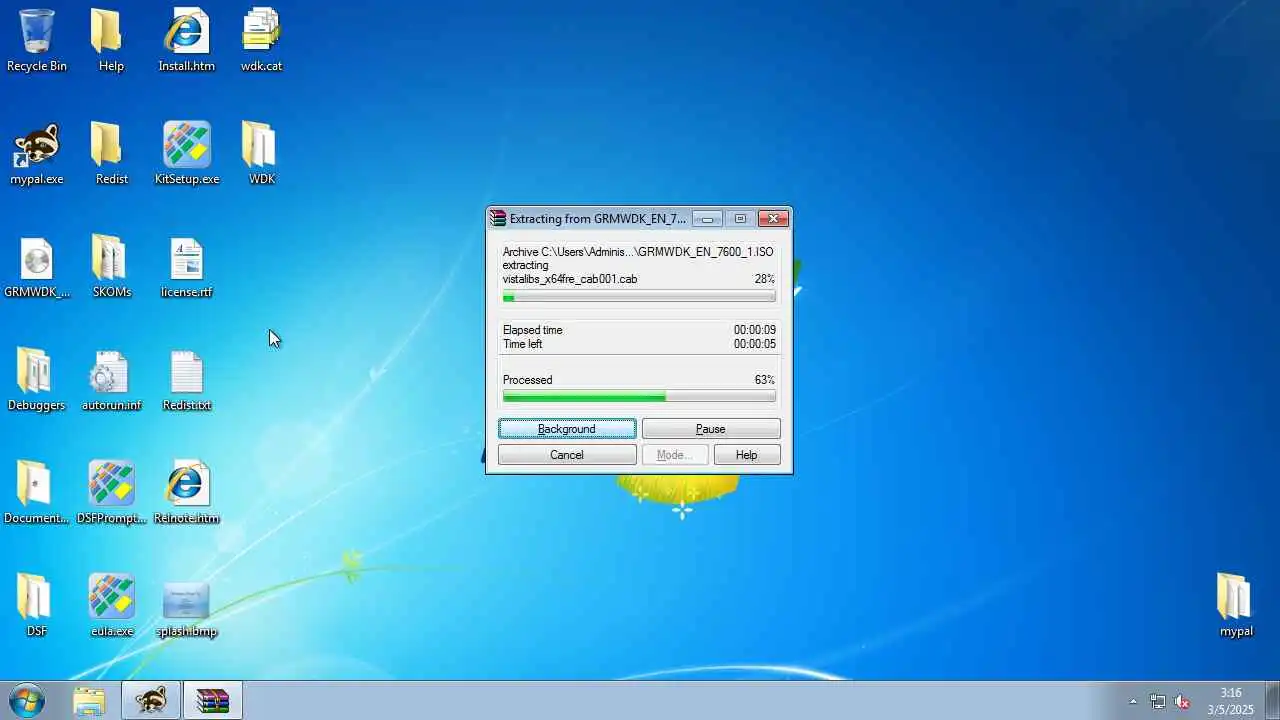Close the Extracting from GRMWDK dialog
Image resolution: width=1280 pixels, height=720 pixels.
(773, 219)
